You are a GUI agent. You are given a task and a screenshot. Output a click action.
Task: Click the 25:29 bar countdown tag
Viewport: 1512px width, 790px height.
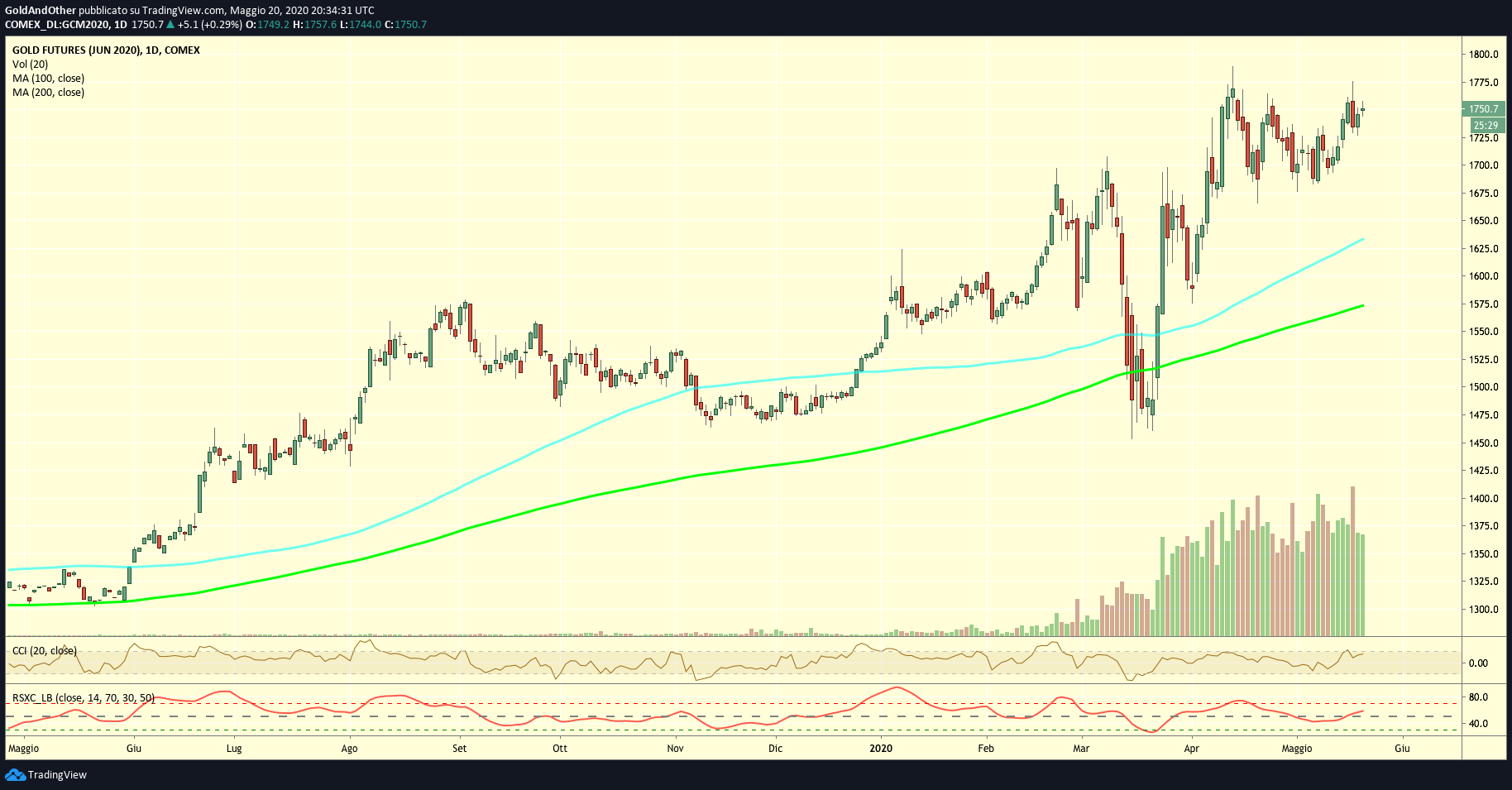1486,126
